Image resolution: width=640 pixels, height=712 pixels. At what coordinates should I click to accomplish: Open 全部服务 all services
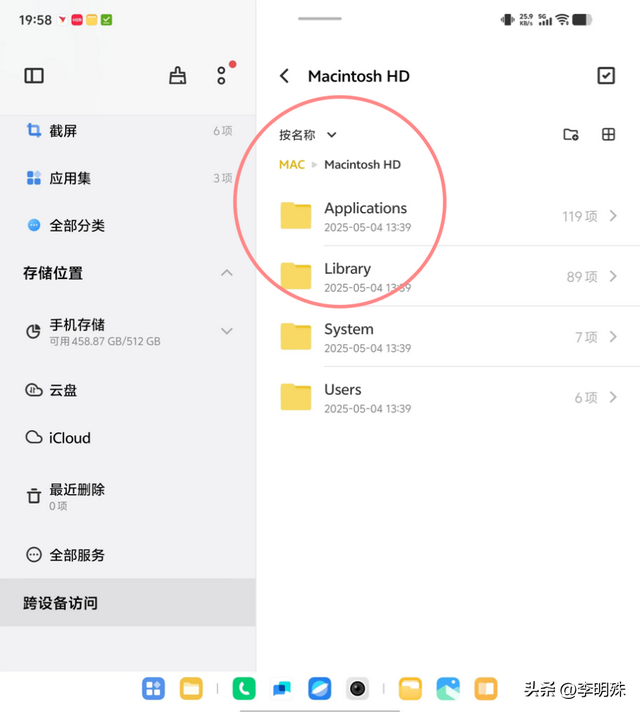pyautogui.click(x=128, y=555)
